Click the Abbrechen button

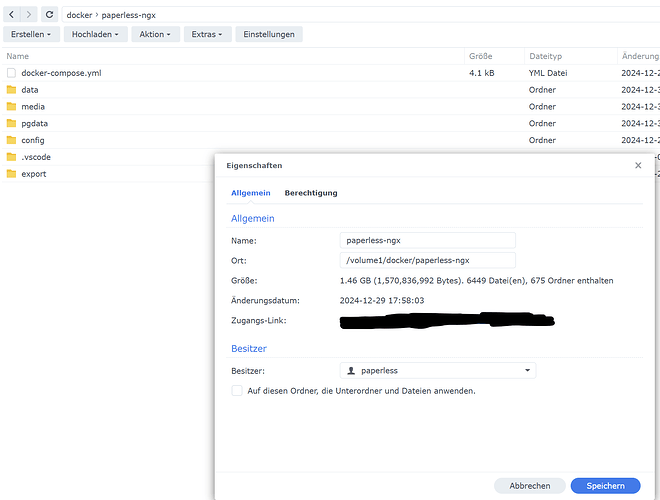(x=530, y=486)
